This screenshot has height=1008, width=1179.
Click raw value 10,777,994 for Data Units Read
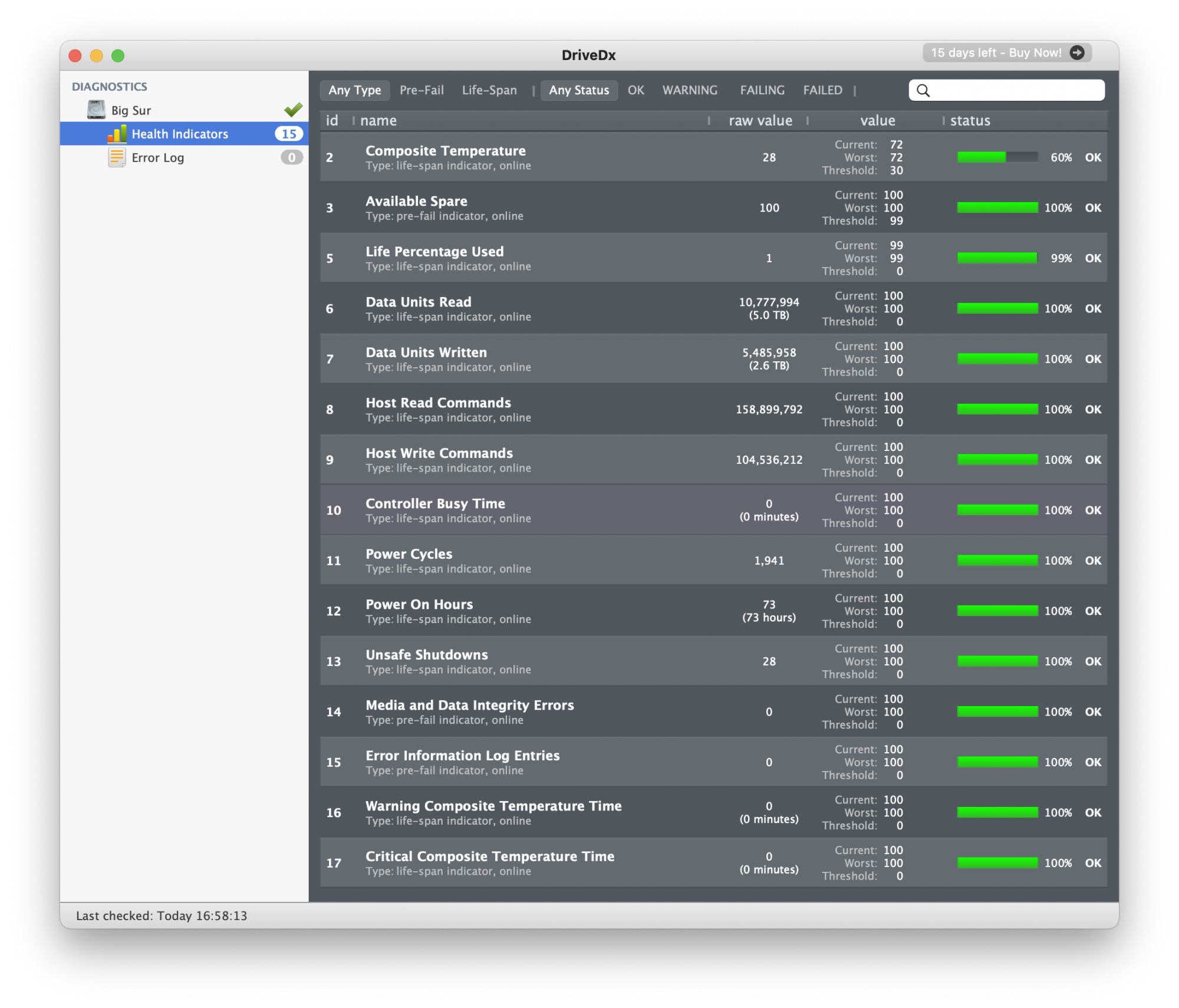tap(769, 302)
